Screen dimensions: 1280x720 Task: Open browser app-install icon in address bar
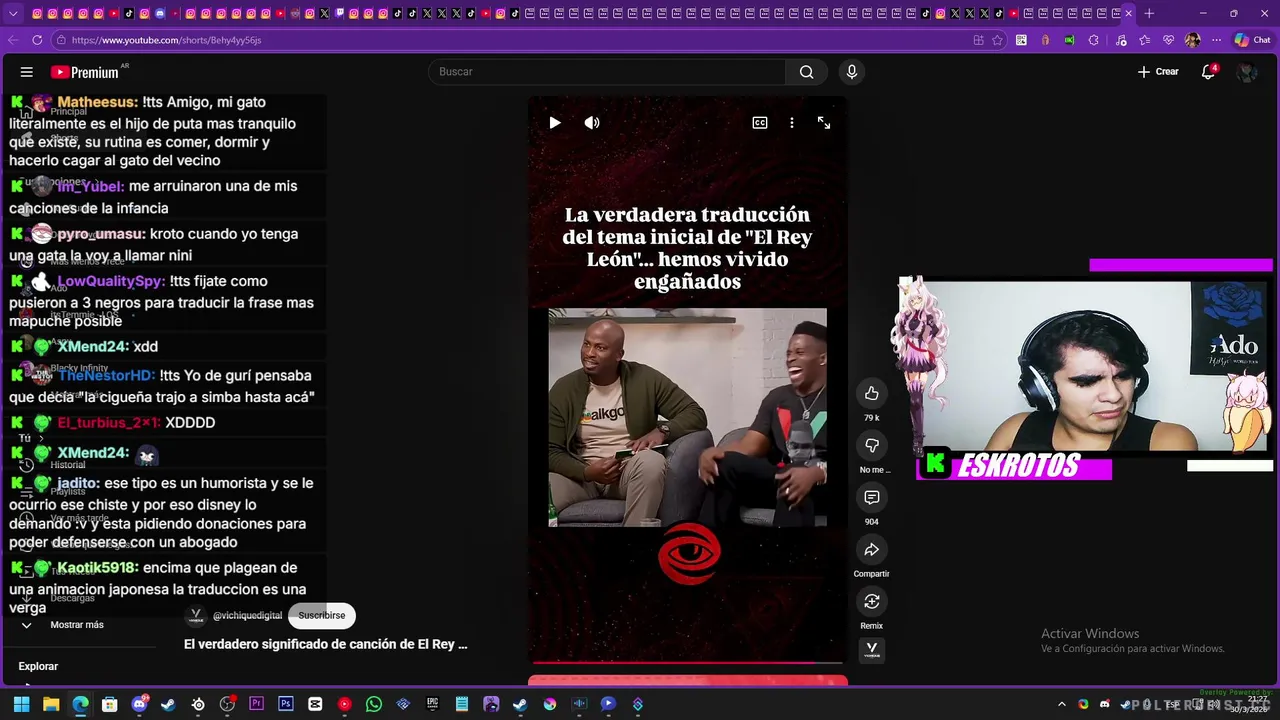click(978, 40)
